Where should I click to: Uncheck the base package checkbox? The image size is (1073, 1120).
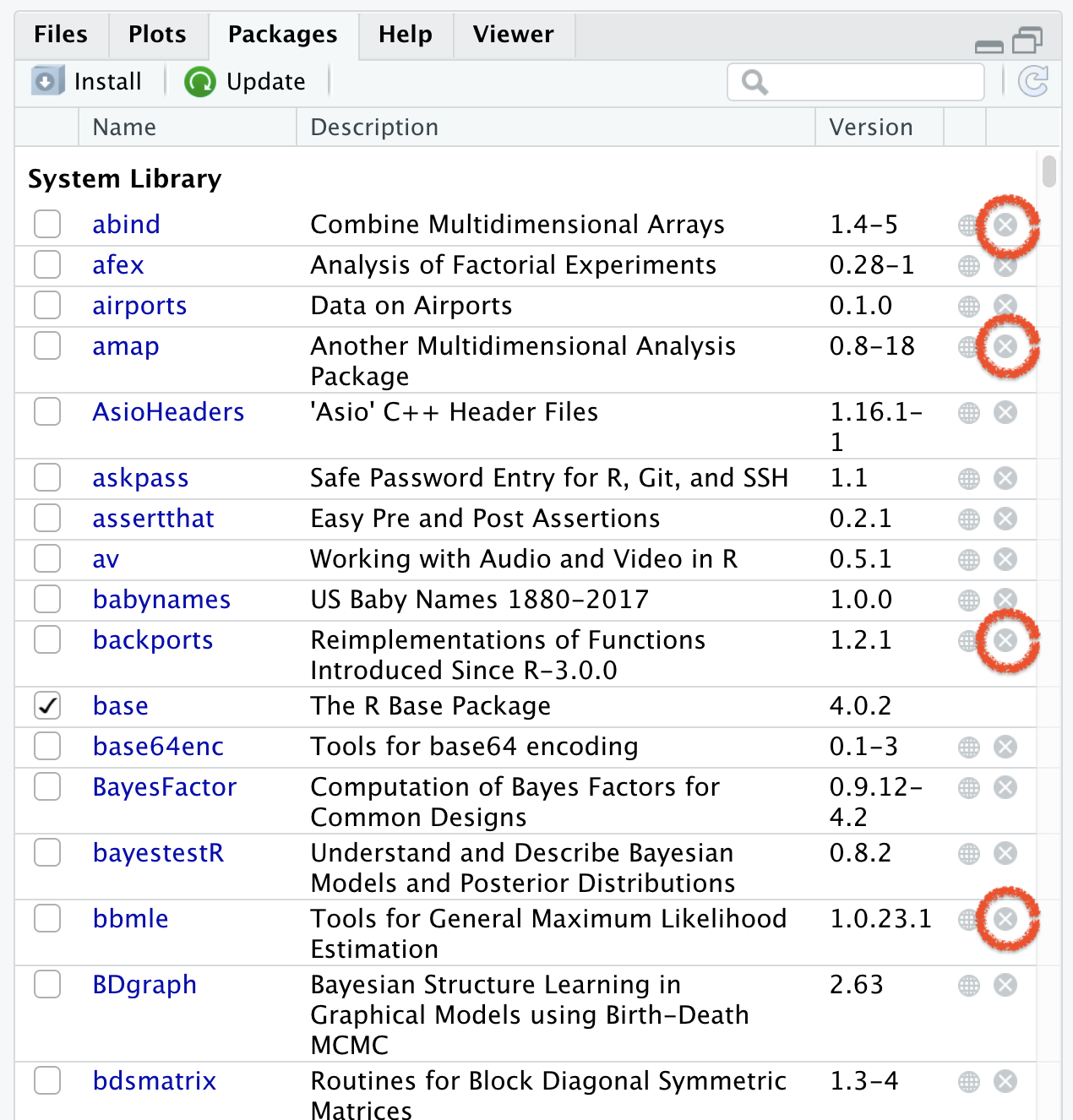47,705
